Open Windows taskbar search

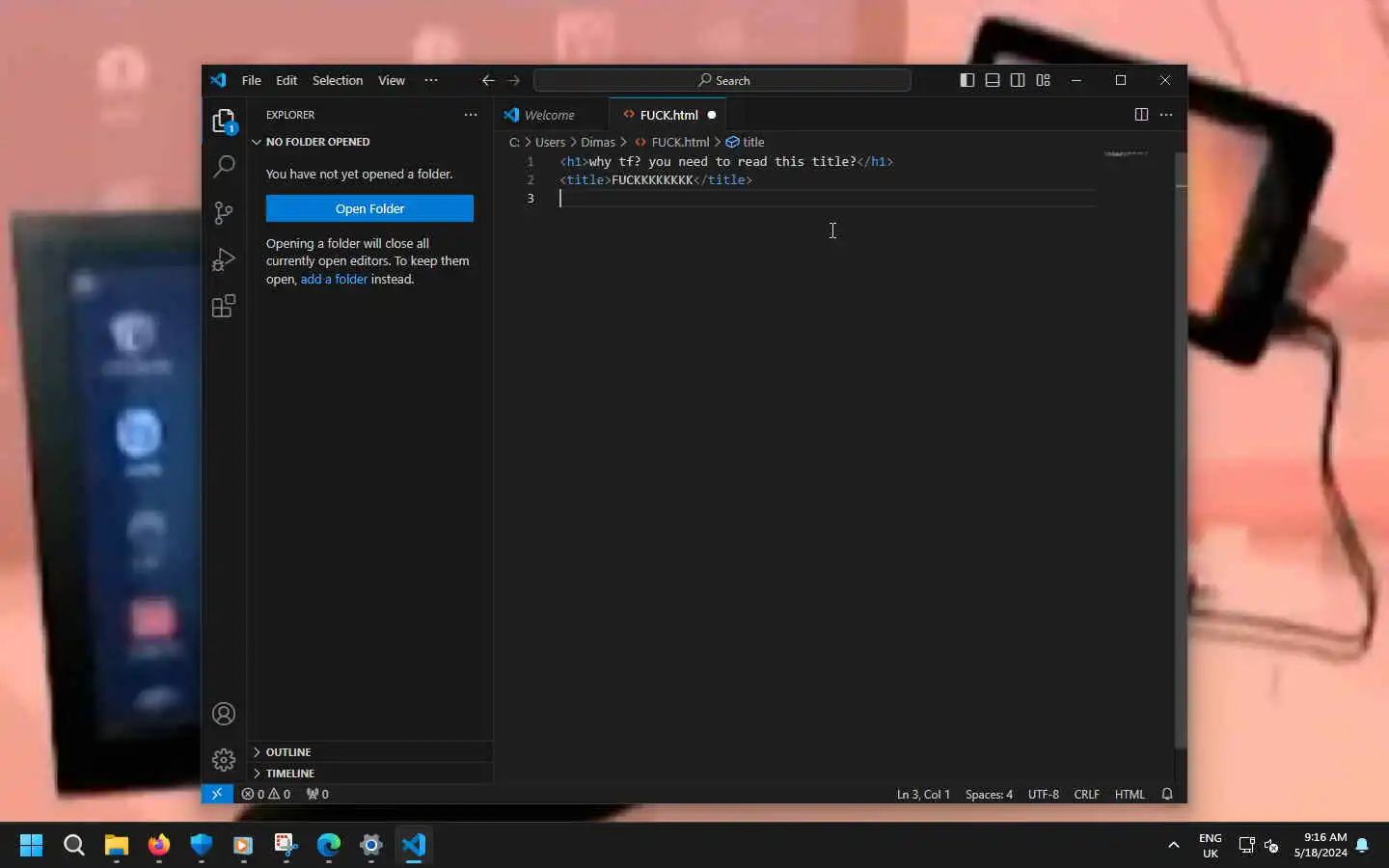point(74,845)
